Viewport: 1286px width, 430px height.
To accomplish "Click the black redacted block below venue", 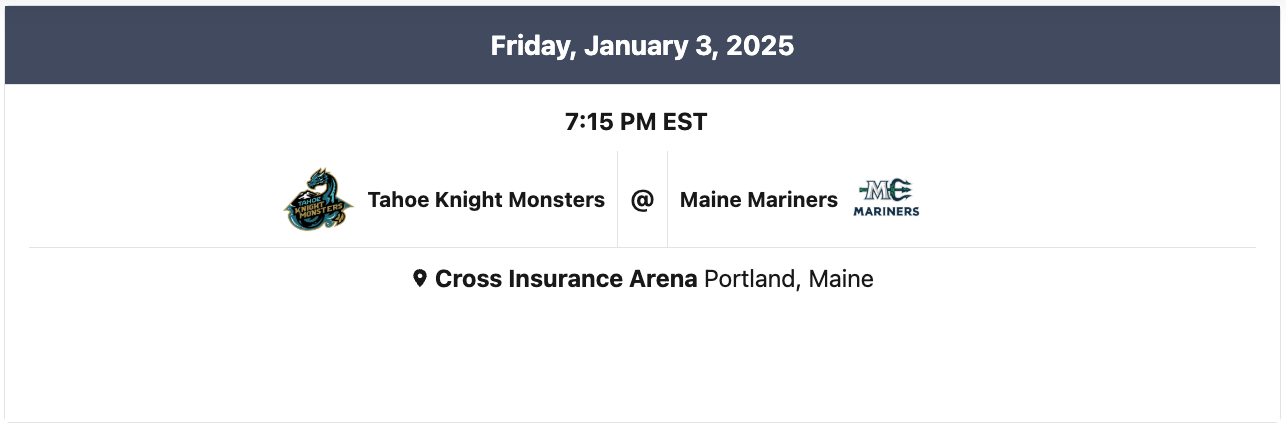I will pyautogui.click(x=641, y=357).
